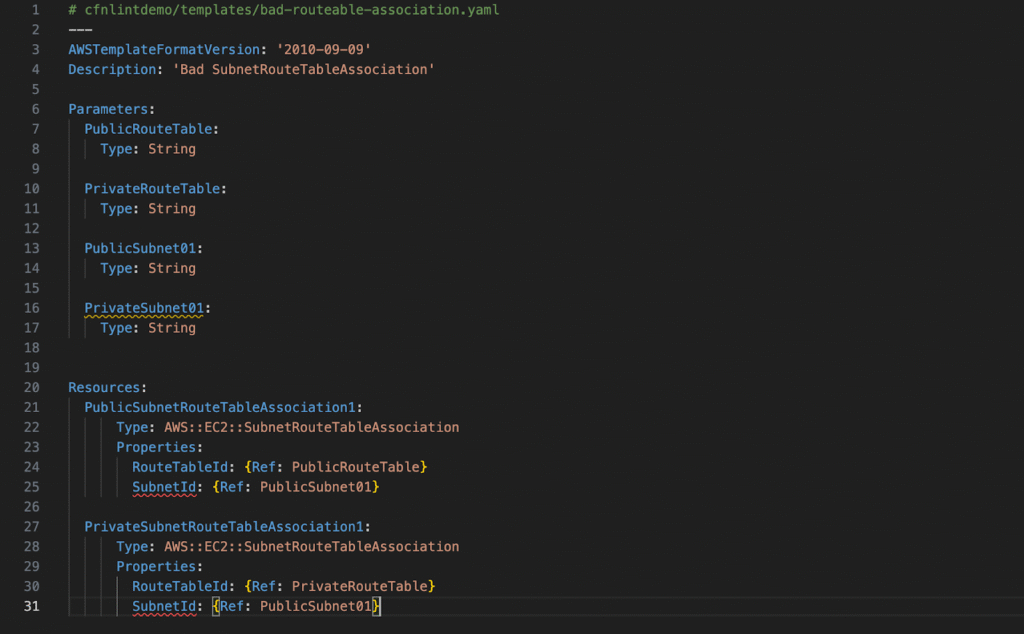This screenshot has height=634, width=1024.
Task: Click the warning-underlined PrivateSubnet01 on line 16
Action: coord(144,308)
